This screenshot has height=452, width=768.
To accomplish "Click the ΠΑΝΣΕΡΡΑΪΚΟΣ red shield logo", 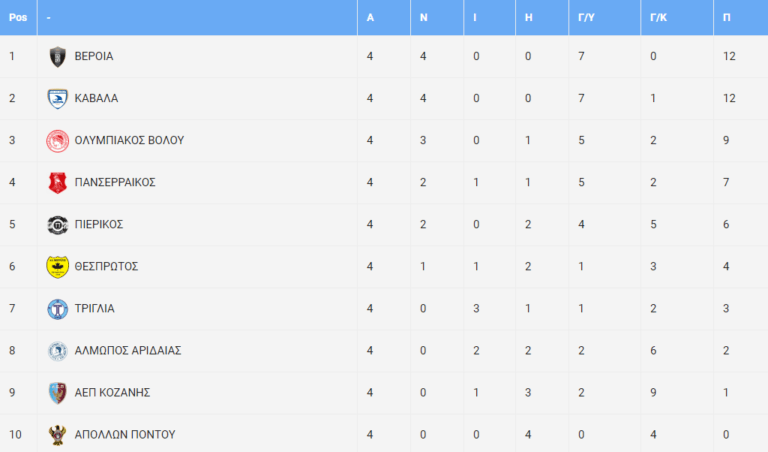I will pos(57,183).
